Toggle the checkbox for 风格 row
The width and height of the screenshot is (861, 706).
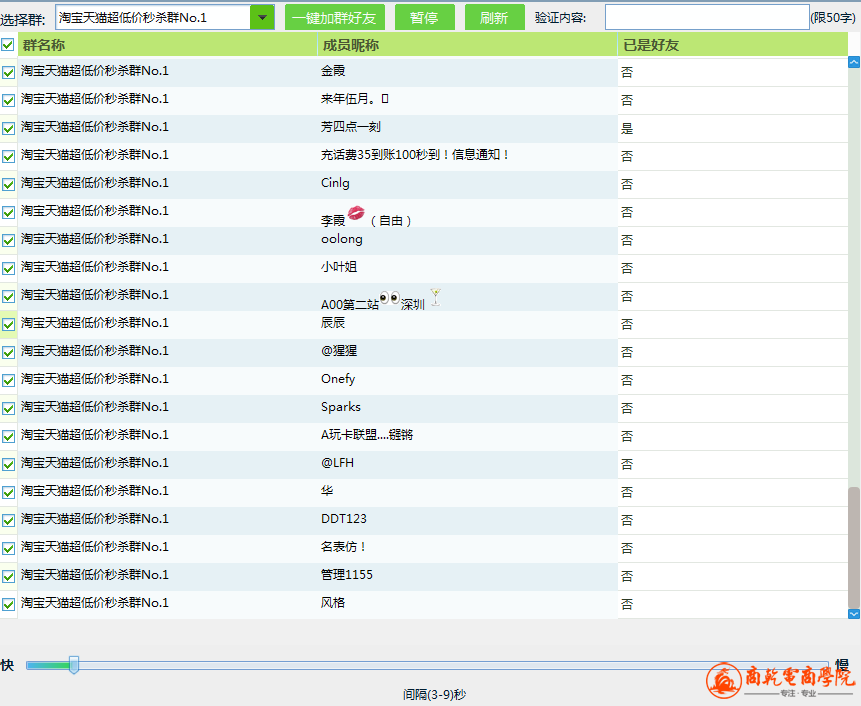(x=8, y=604)
